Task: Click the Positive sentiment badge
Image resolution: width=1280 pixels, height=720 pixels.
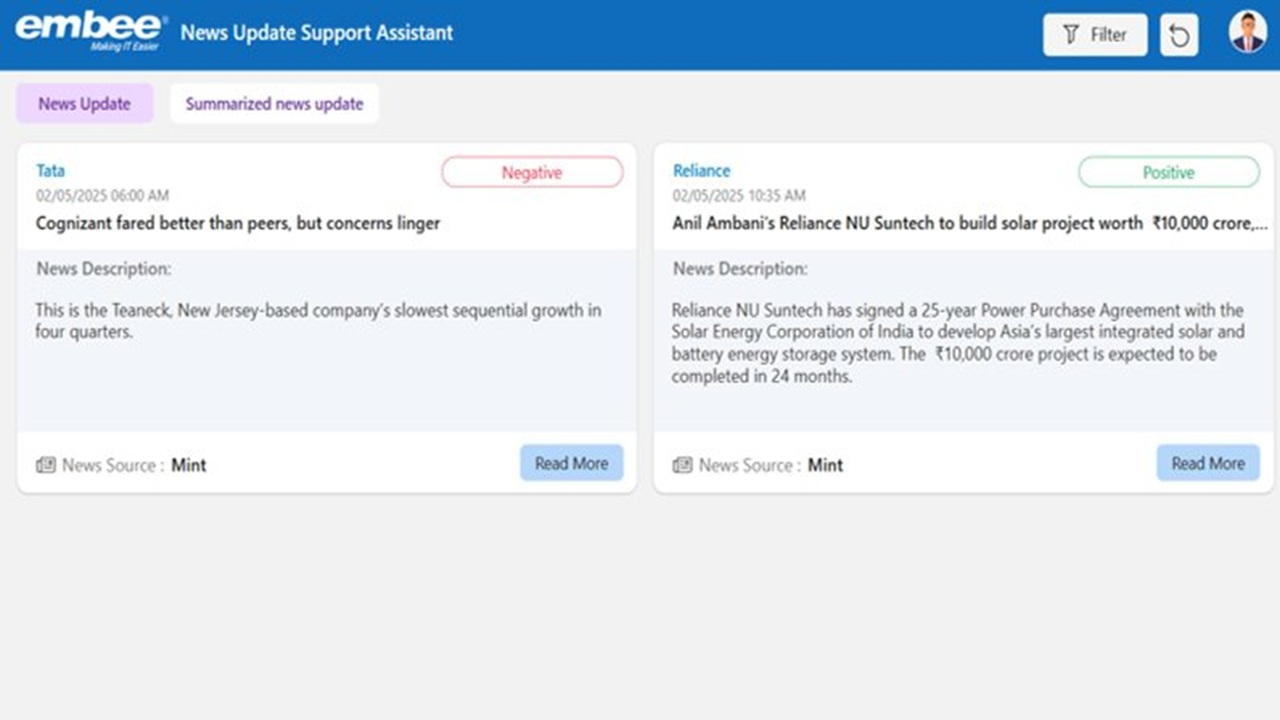Action: [x=1169, y=172]
